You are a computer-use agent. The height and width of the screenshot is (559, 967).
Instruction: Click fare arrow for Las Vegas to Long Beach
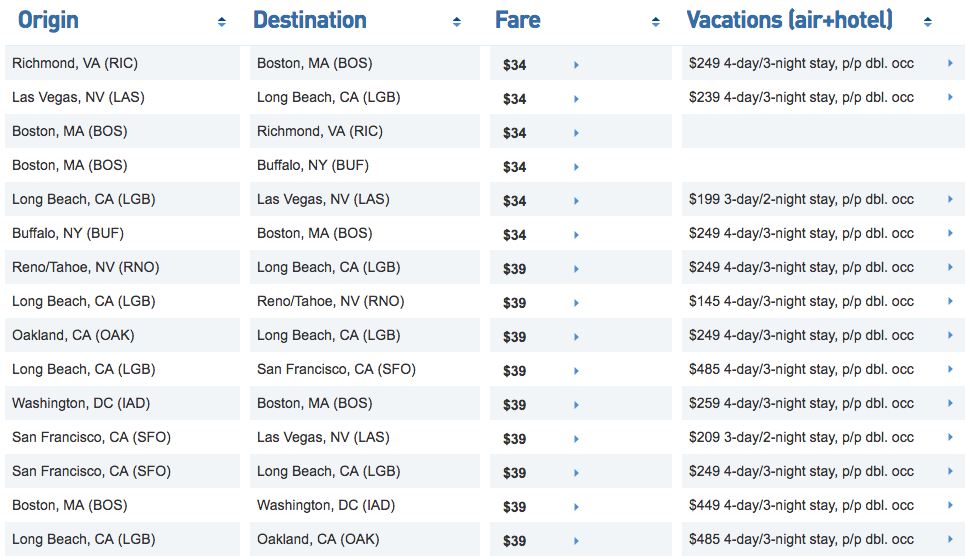point(577,99)
